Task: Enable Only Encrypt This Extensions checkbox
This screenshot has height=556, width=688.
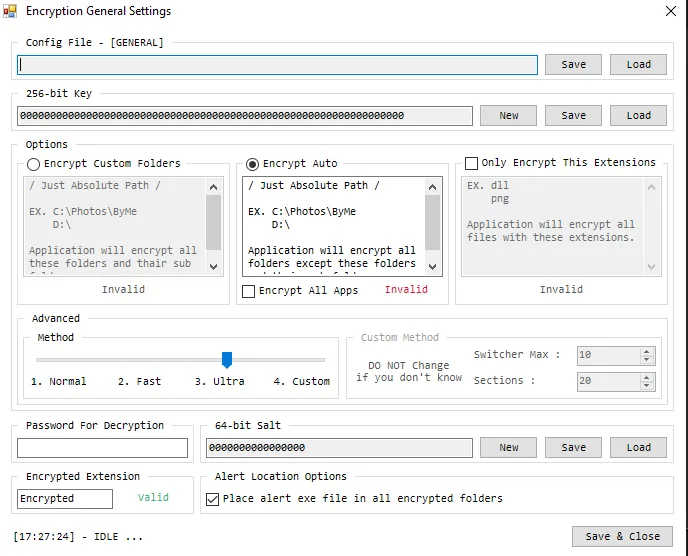Action: pyautogui.click(x=471, y=163)
